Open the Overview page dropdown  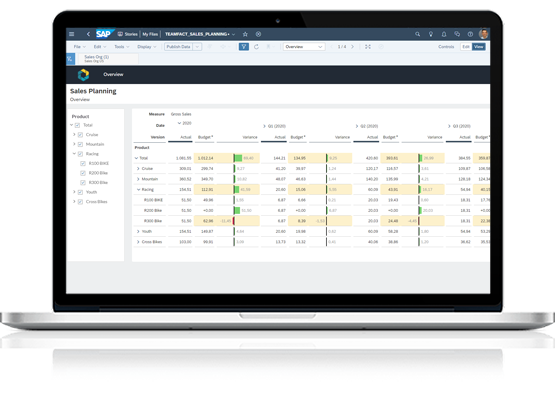pyautogui.click(x=304, y=46)
